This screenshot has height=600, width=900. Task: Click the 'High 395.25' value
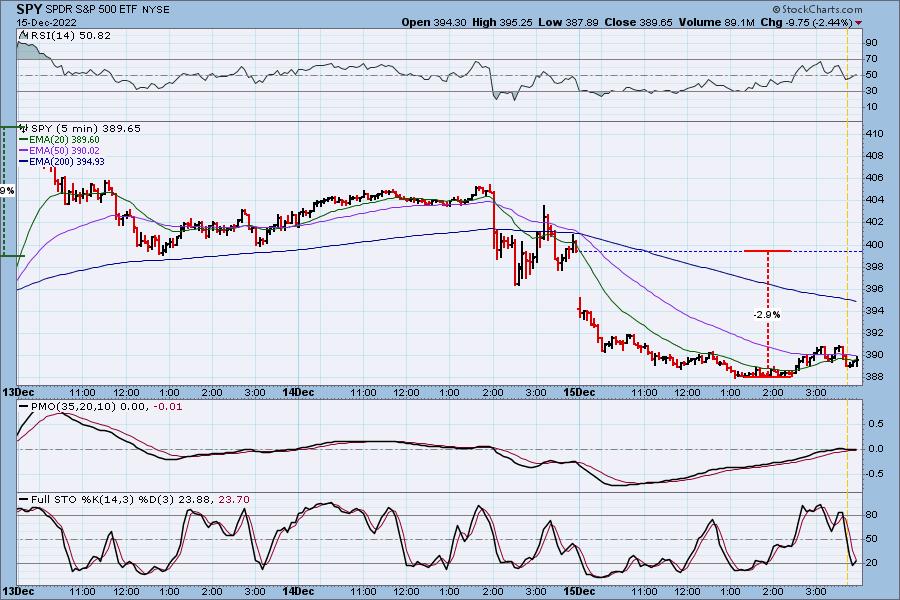502,22
